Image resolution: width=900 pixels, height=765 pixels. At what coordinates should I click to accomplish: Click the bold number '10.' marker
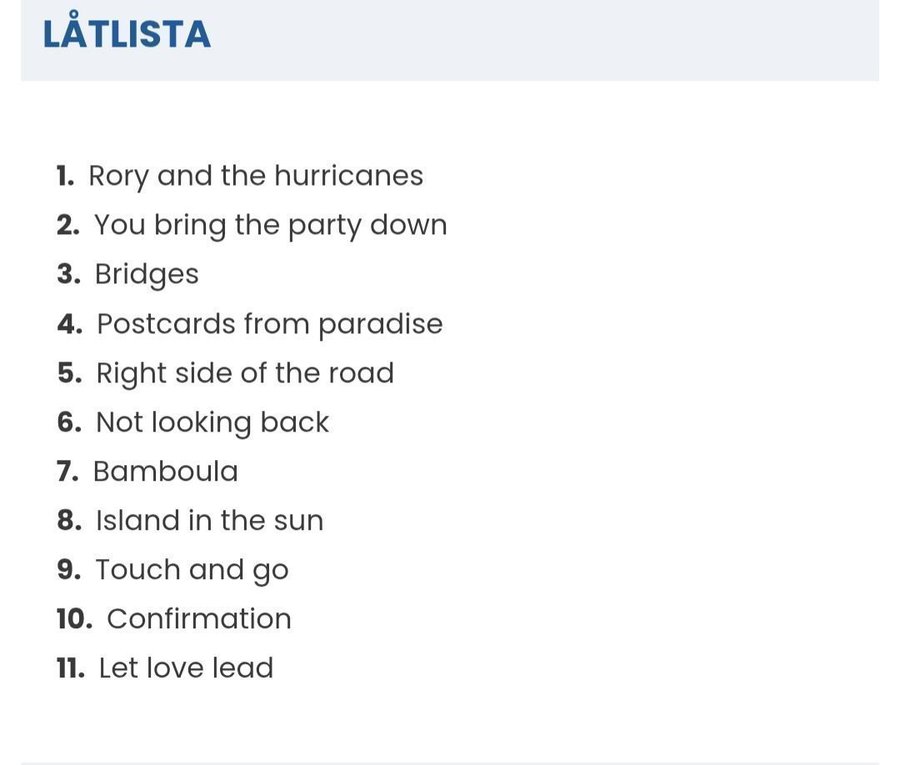(x=75, y=619)
